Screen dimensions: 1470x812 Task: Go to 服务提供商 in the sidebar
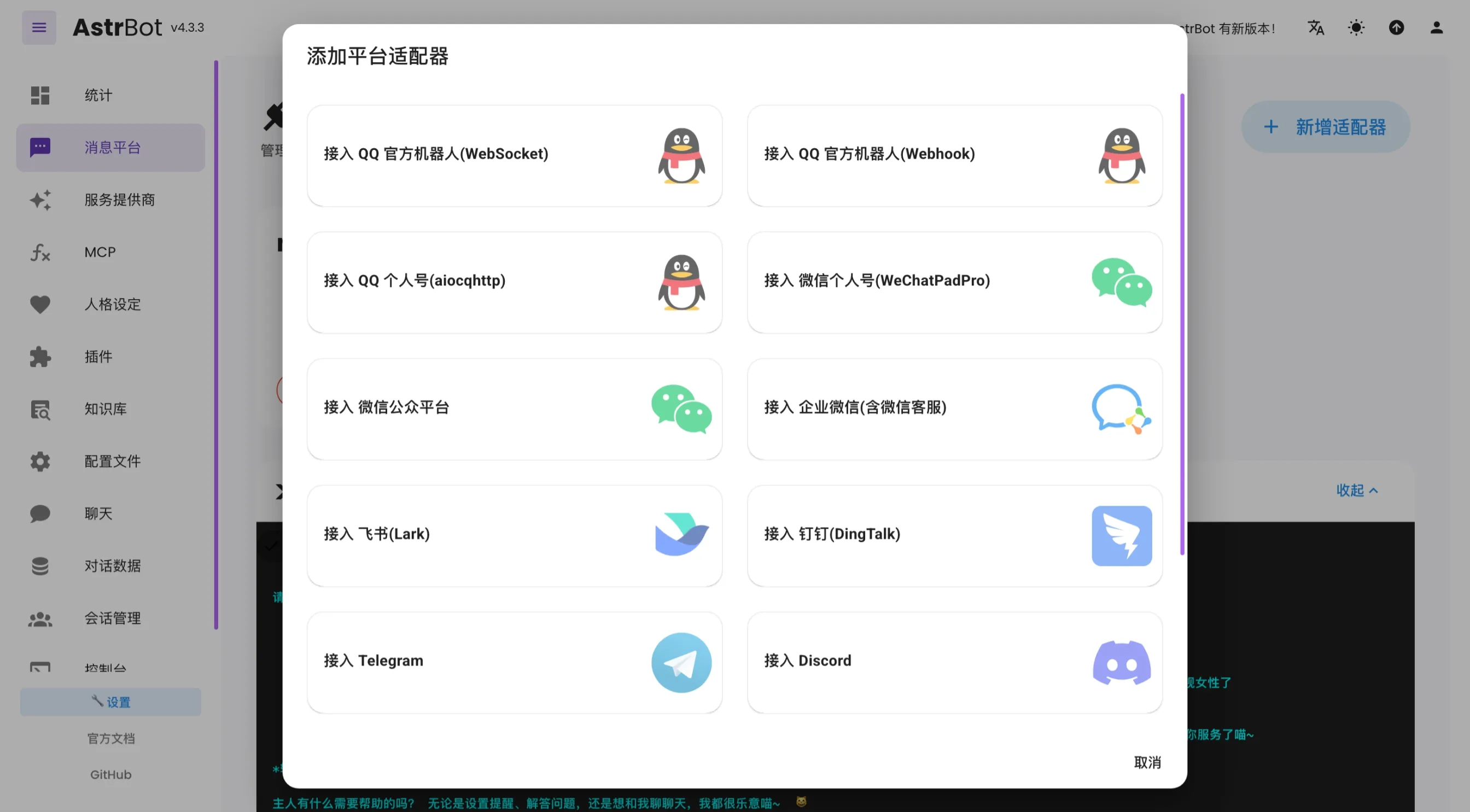point(119,200)
